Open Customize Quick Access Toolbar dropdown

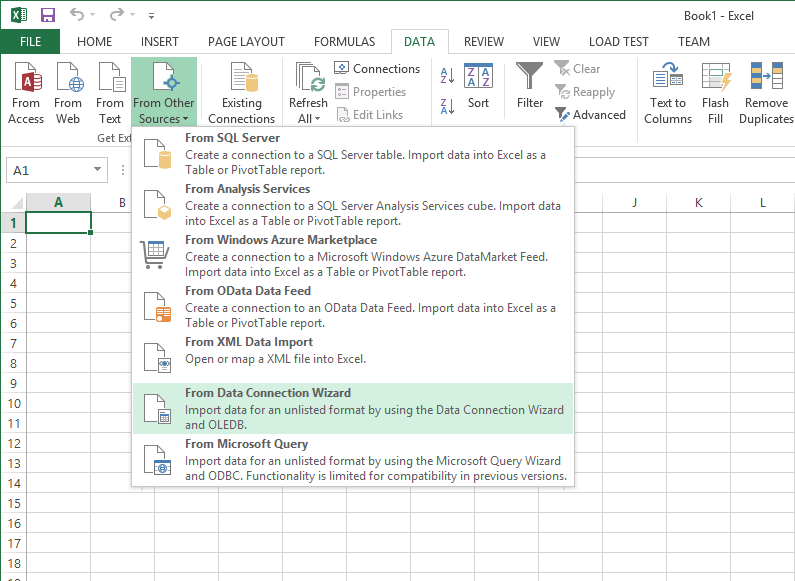point(151,16)
